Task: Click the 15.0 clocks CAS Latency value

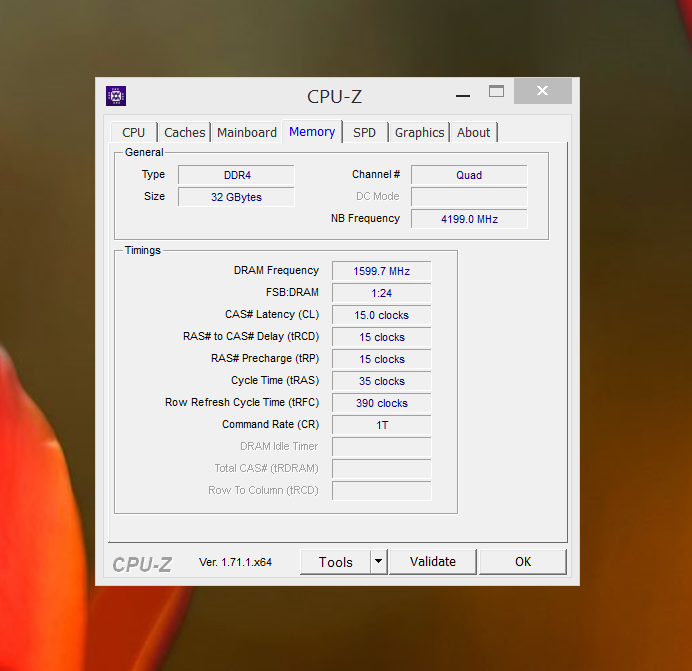Action: pyautogui.click(x=382, y=315)
